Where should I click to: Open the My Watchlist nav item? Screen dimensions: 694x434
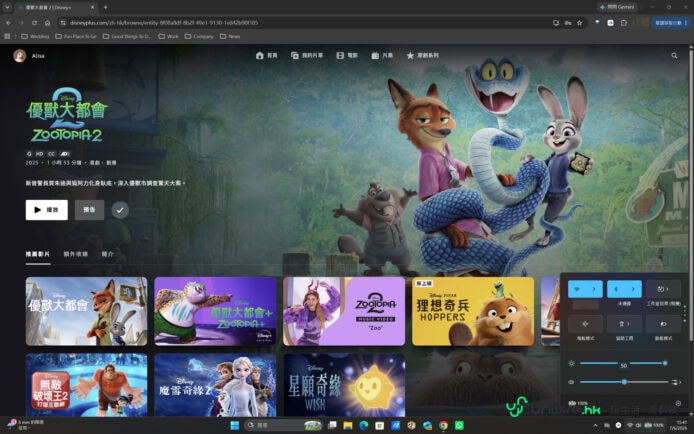(307, 55)
